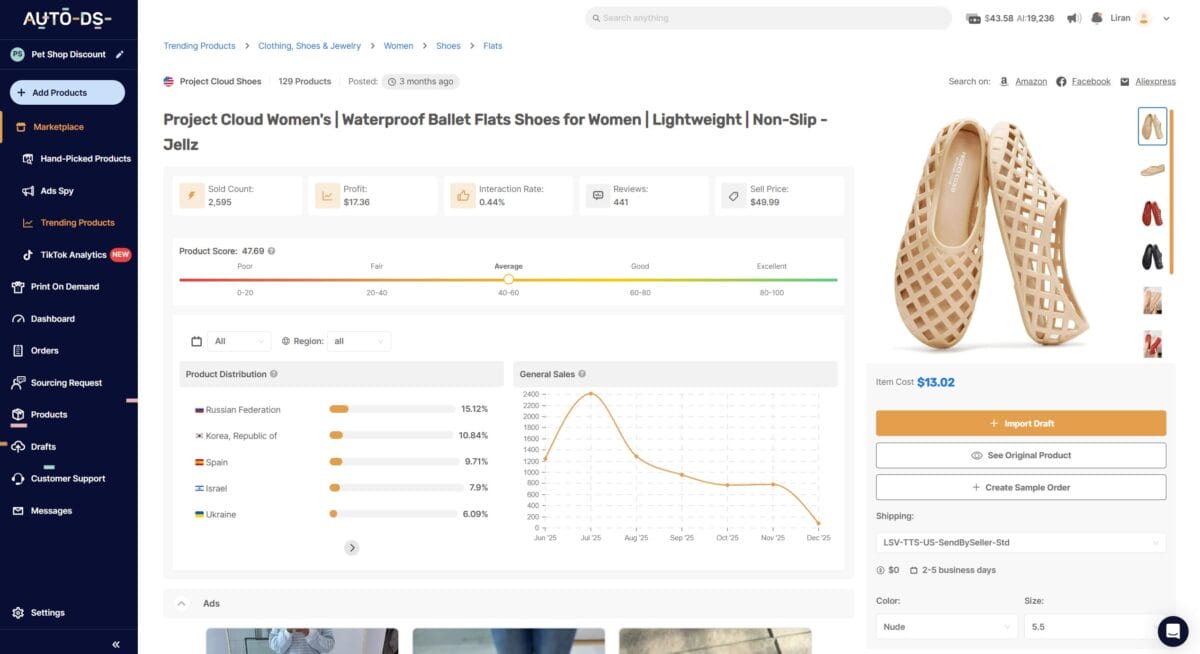The width and height of the screenshot is (1200, 654).
Task: Click the announcements megaphone icon
Action: pos(1073,17)
